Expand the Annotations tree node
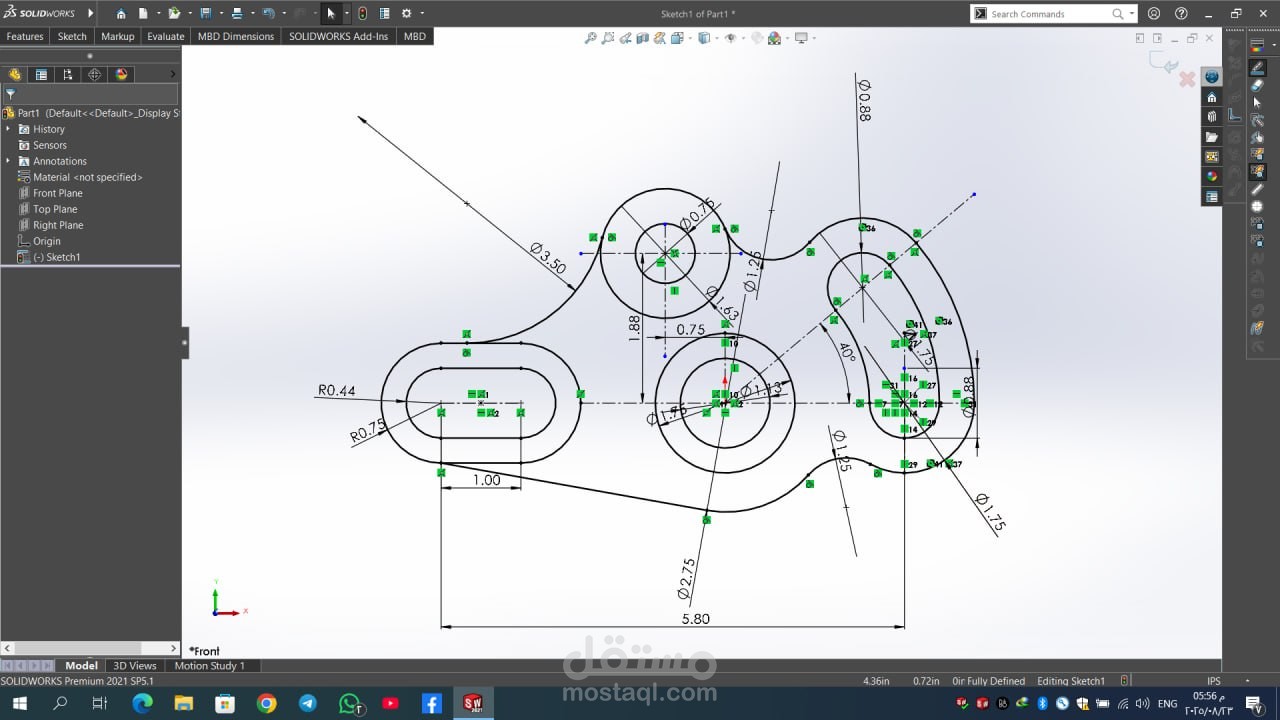Screen dimensions: 1280x720 8,161
